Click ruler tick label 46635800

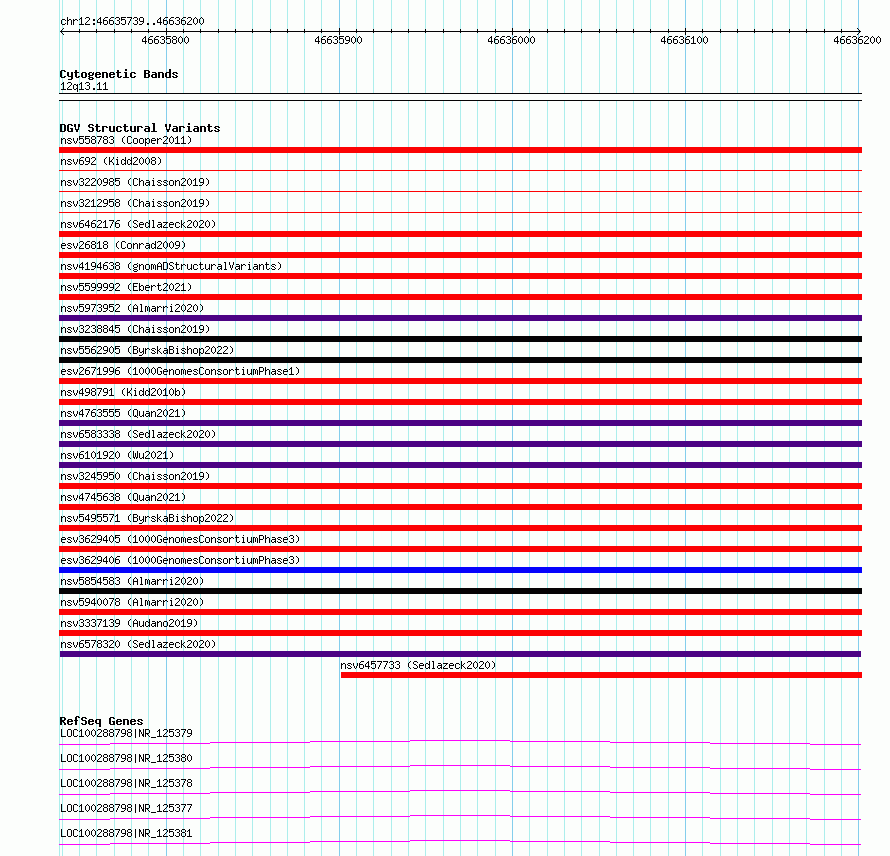(x=165, y=40)
